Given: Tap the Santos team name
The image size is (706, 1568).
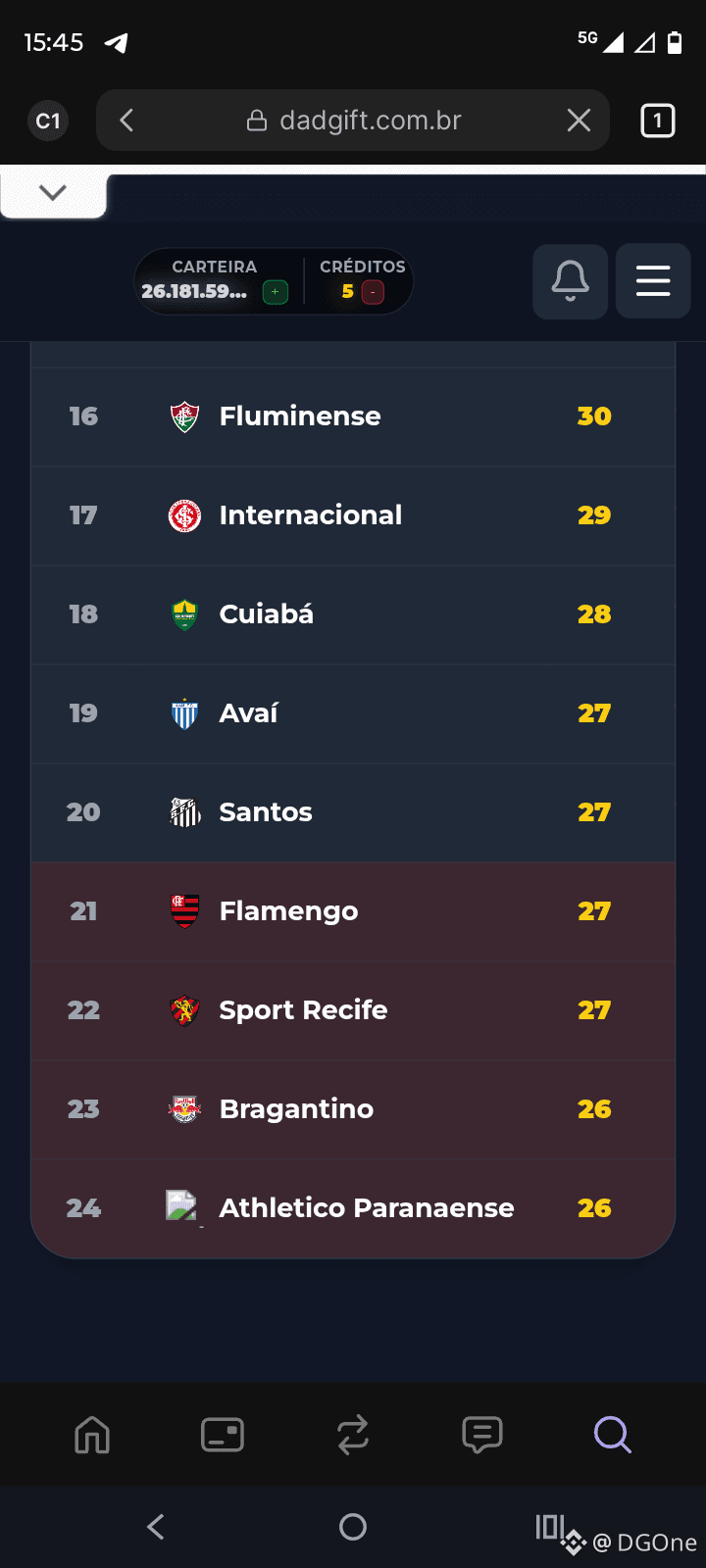Looking at the screenshot, I should [x=266, y=812].
